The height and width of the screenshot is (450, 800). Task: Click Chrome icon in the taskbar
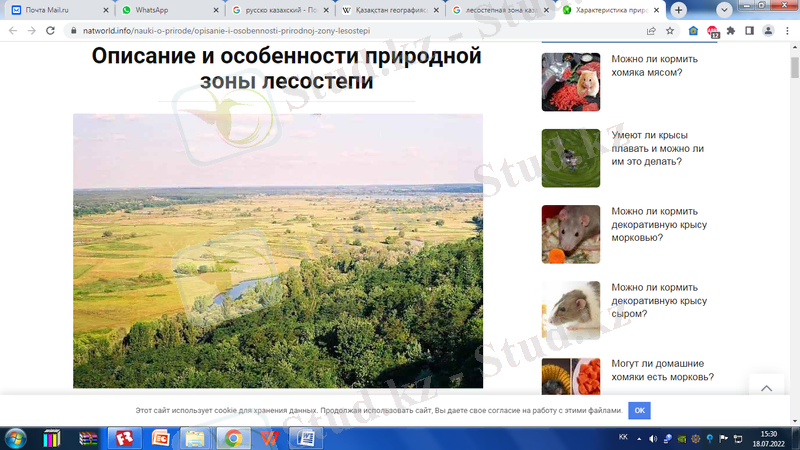(232, 438)
